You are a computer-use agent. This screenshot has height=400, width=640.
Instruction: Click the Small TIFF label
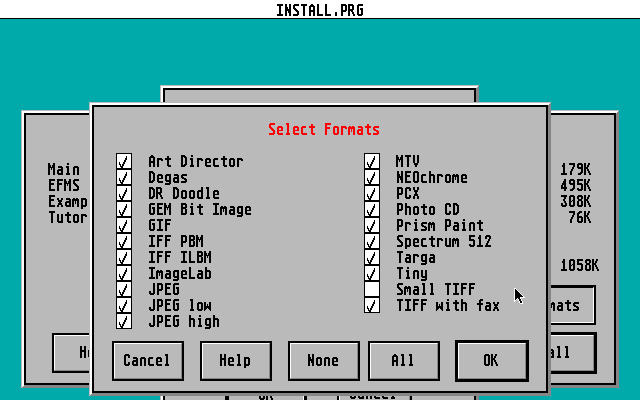coord(436,289)
